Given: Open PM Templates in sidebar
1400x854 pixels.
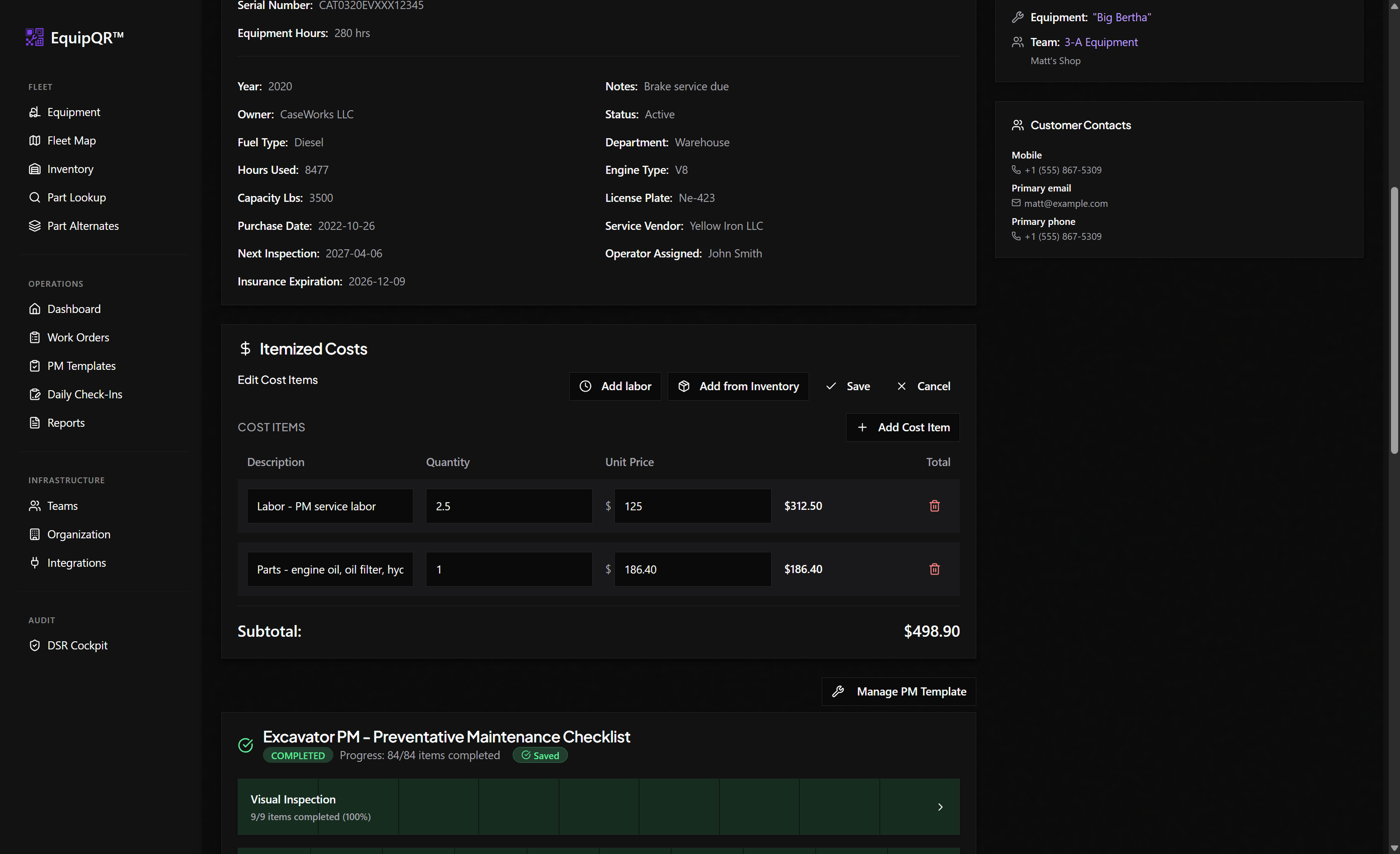Looking at the screenshot, I should [x=81, y=366].
